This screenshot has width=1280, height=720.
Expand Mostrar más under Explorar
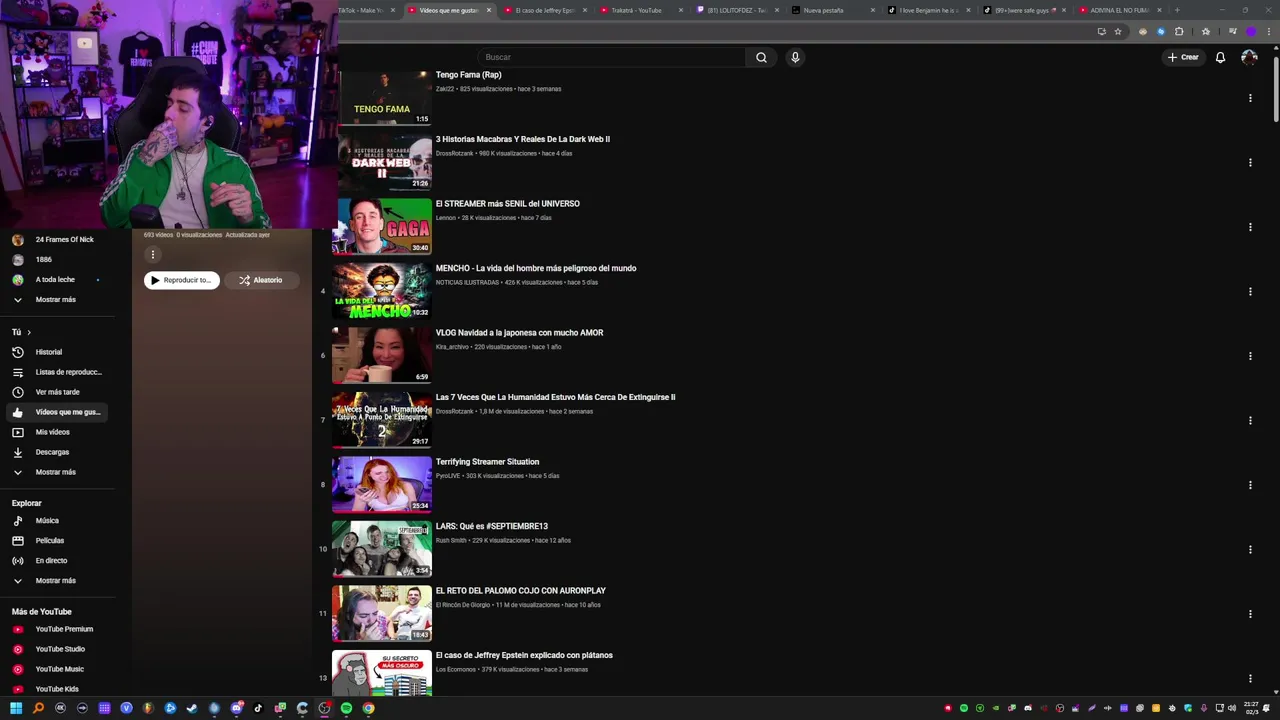[58, 581]
